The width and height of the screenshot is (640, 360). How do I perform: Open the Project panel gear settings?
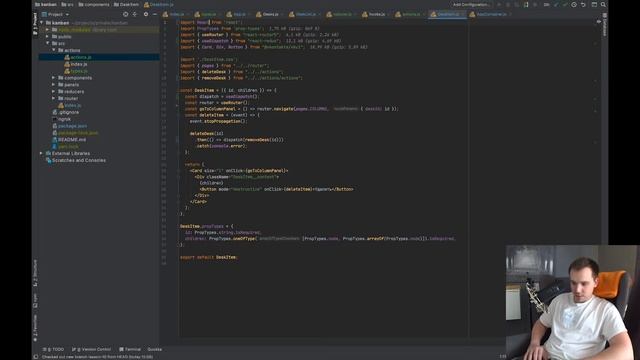[146, 14]
